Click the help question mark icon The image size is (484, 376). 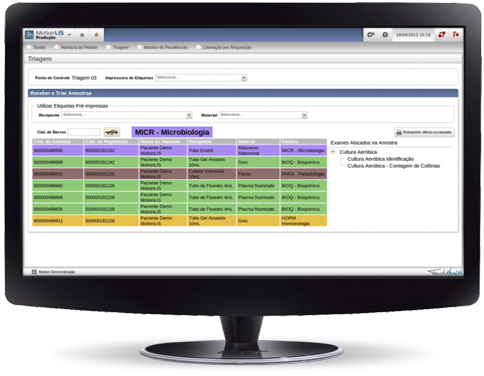tap(385, 34)
